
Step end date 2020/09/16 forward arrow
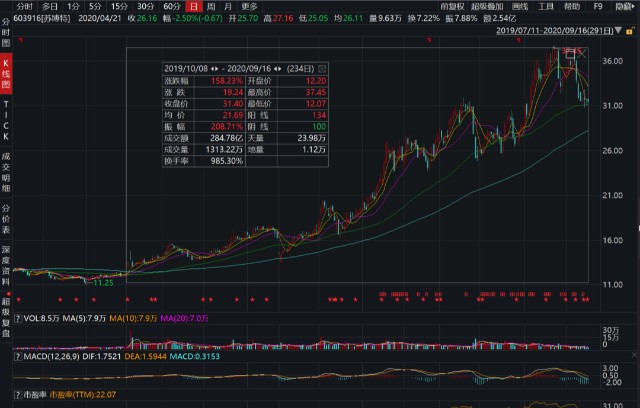[x=280, y=69]
